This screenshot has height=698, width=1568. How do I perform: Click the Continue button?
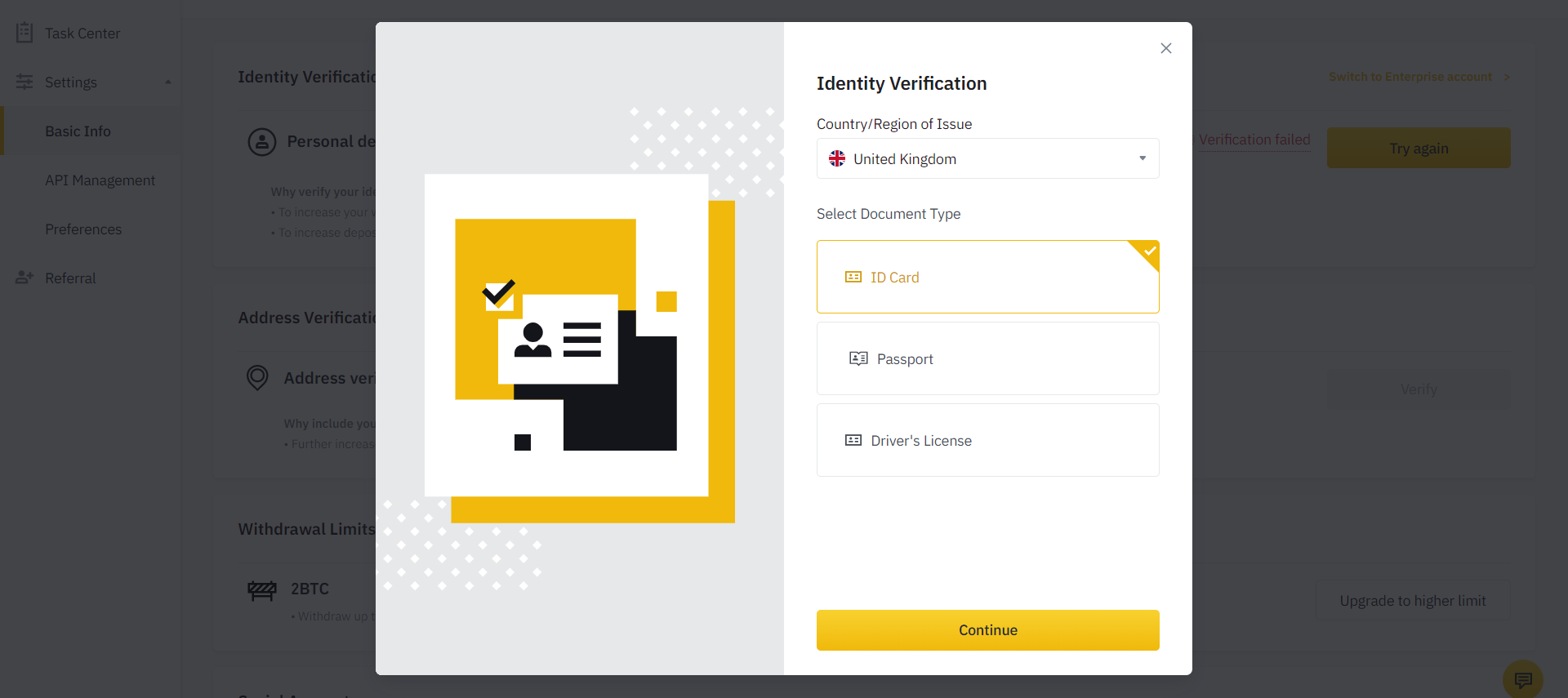pyautogui.click(x=988, y=630)
